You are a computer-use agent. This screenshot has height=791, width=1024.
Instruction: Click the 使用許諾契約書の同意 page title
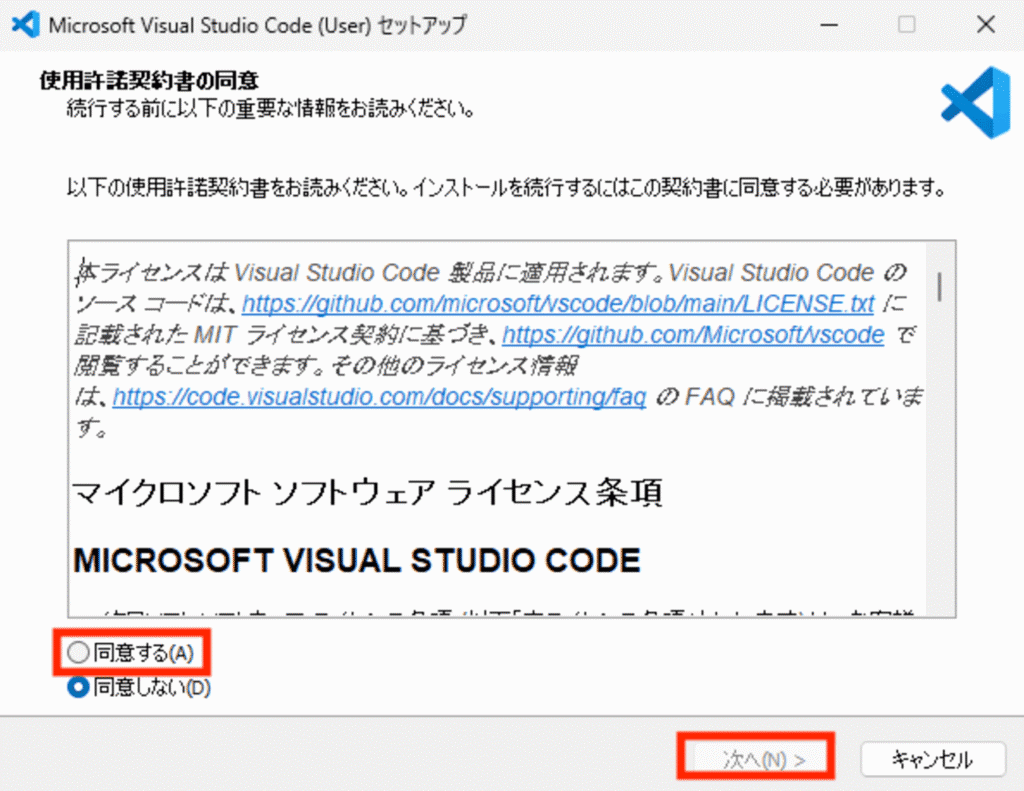click(x=155, y=79)
